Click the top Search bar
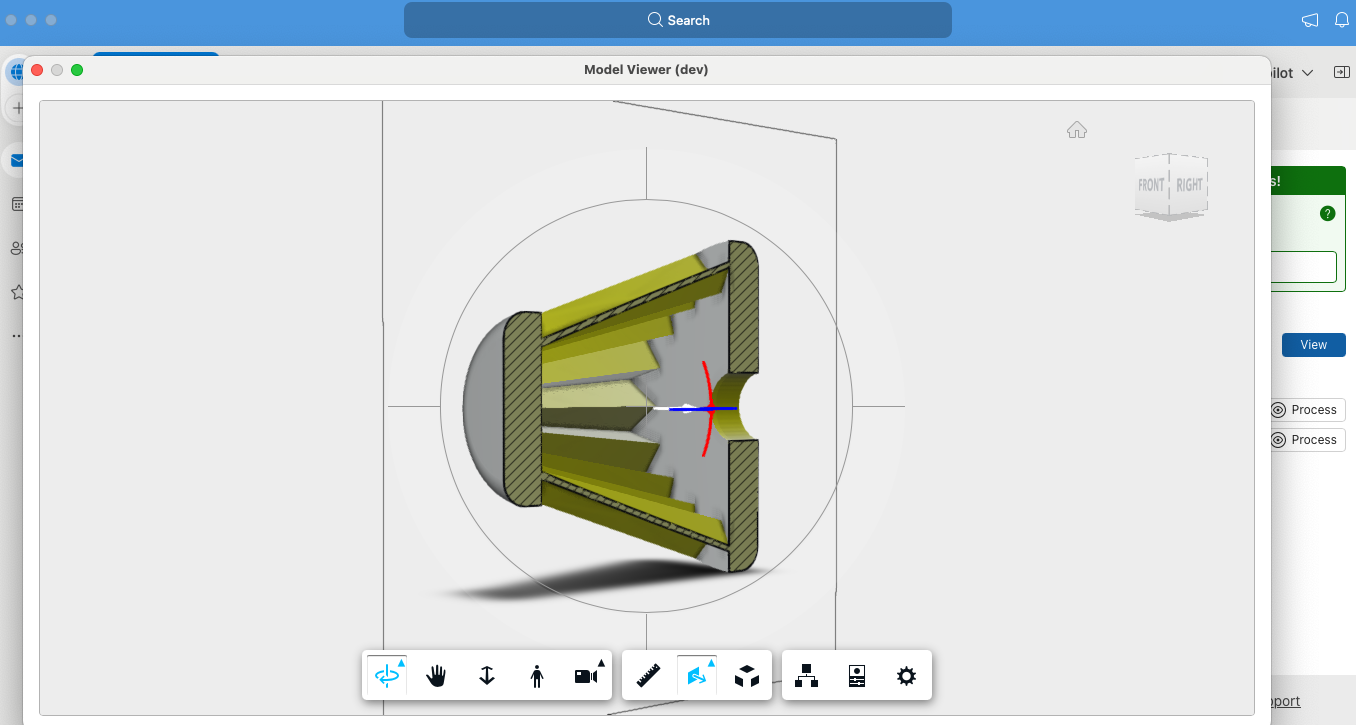The height and width of the screenshot is (725, 1356). 677,20
